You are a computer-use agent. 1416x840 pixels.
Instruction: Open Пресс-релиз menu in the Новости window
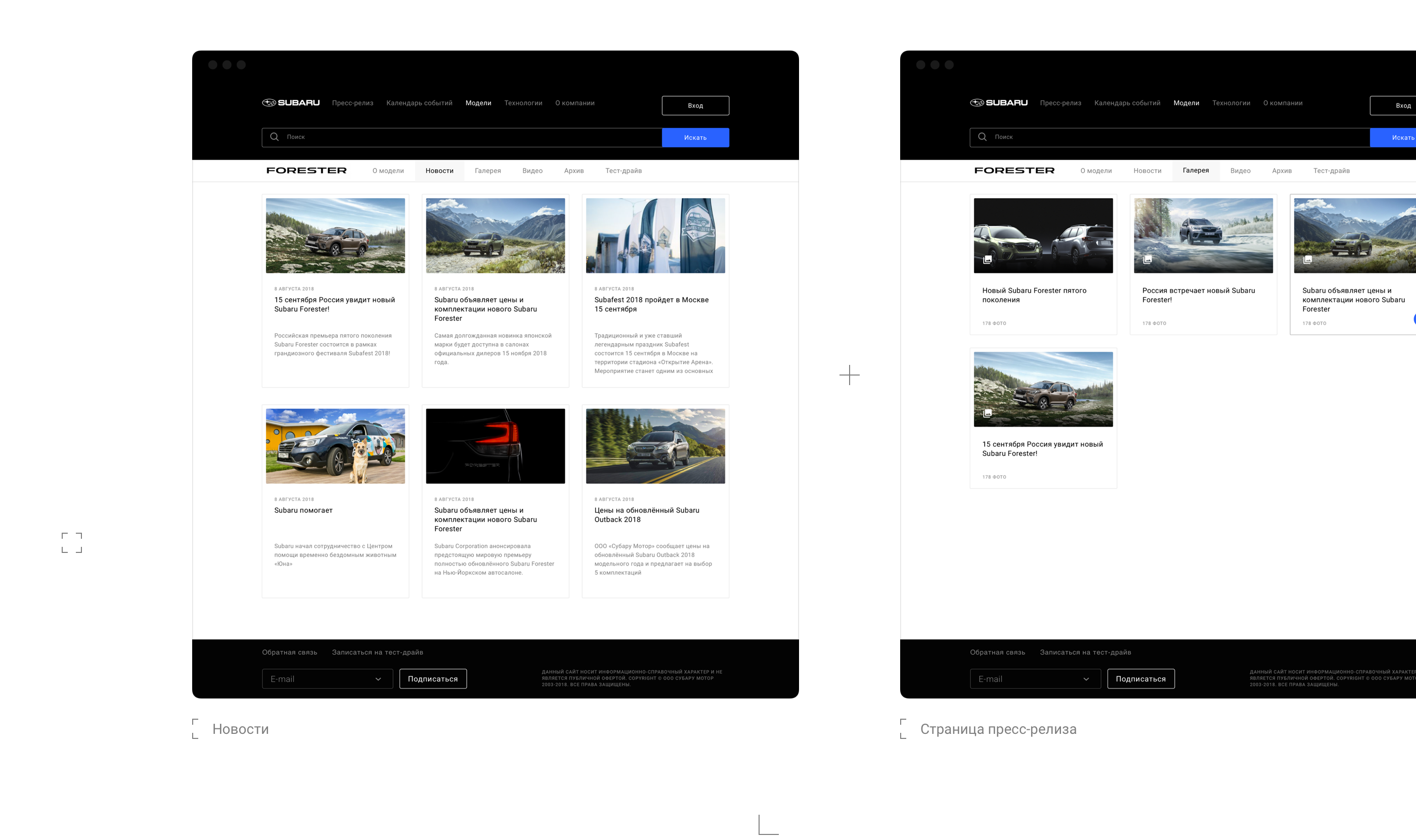[352, 103]
